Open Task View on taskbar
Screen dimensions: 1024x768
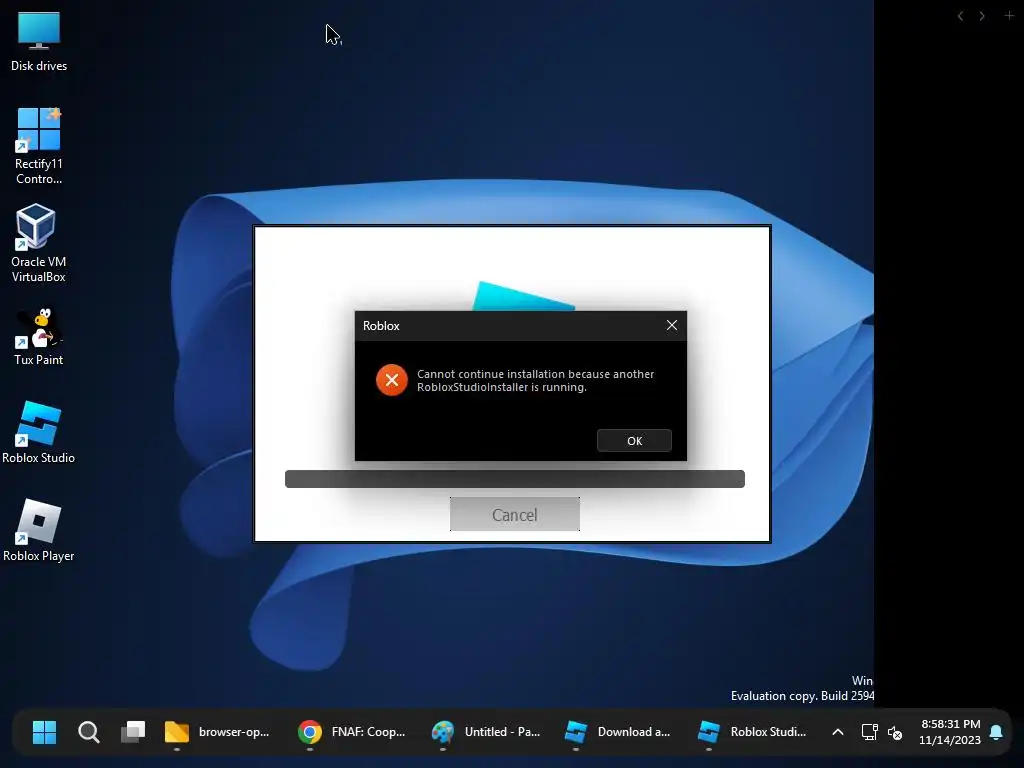133,732
